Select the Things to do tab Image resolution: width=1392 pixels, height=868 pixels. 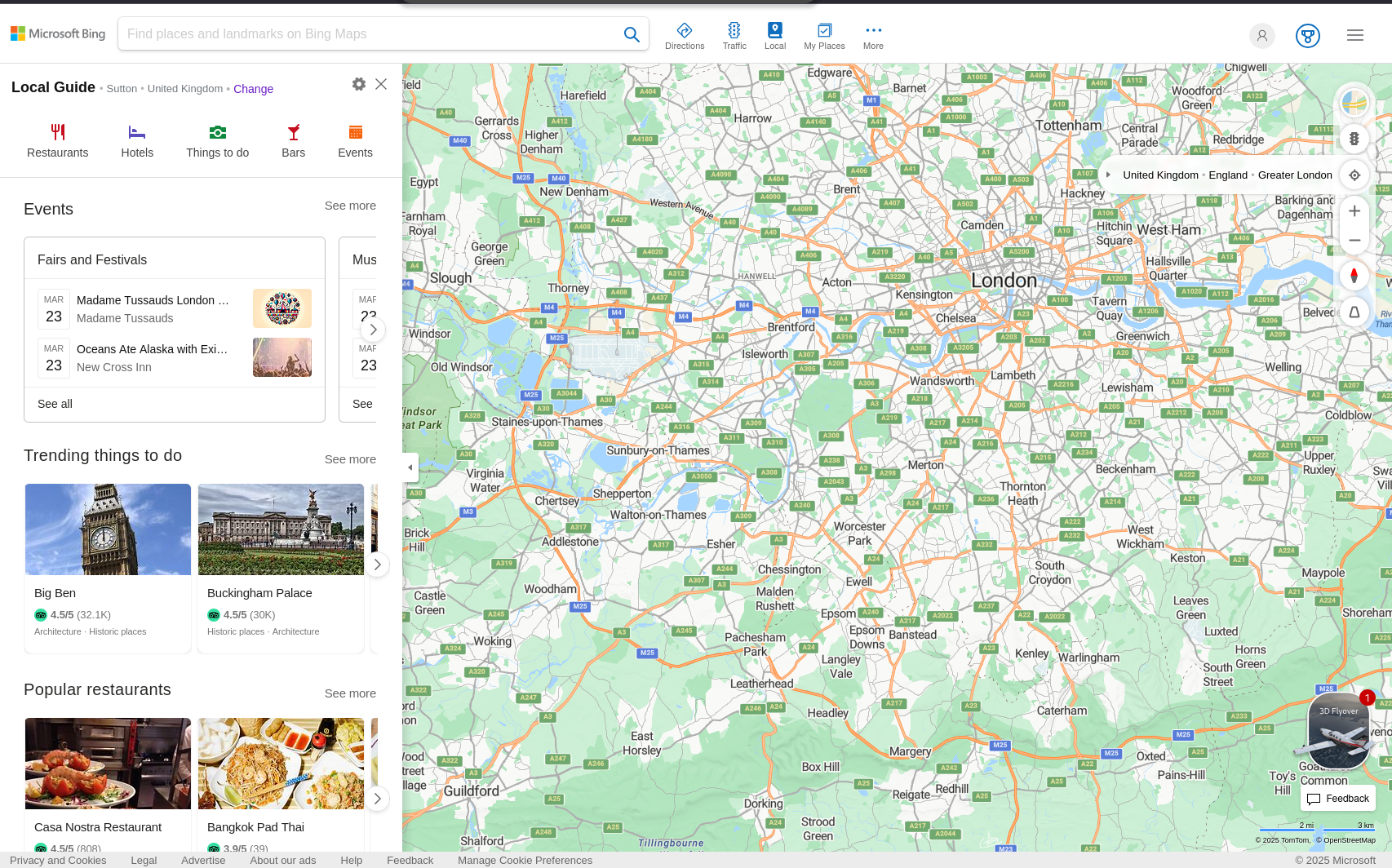click(x=217, y=141)
